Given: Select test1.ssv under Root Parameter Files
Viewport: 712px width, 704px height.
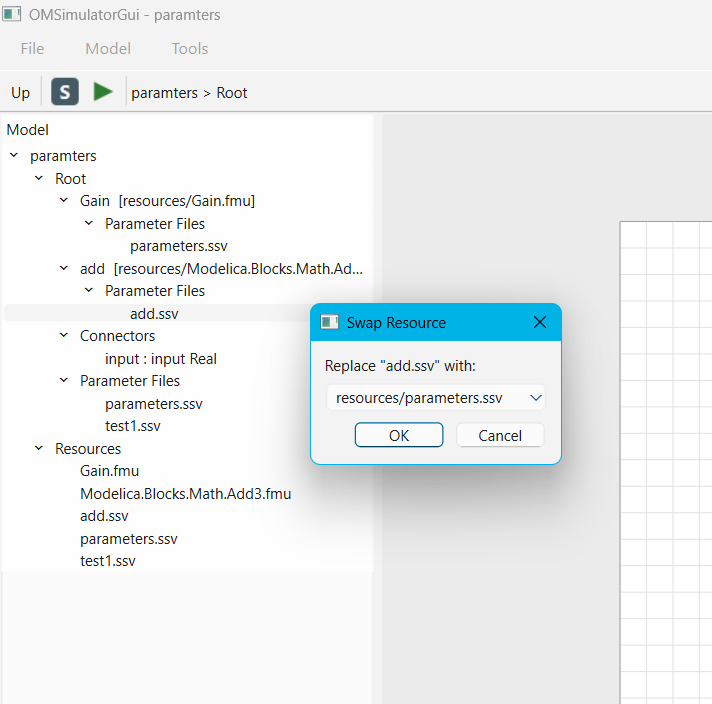Looking at the screenshot, I should tap(133, 426).
